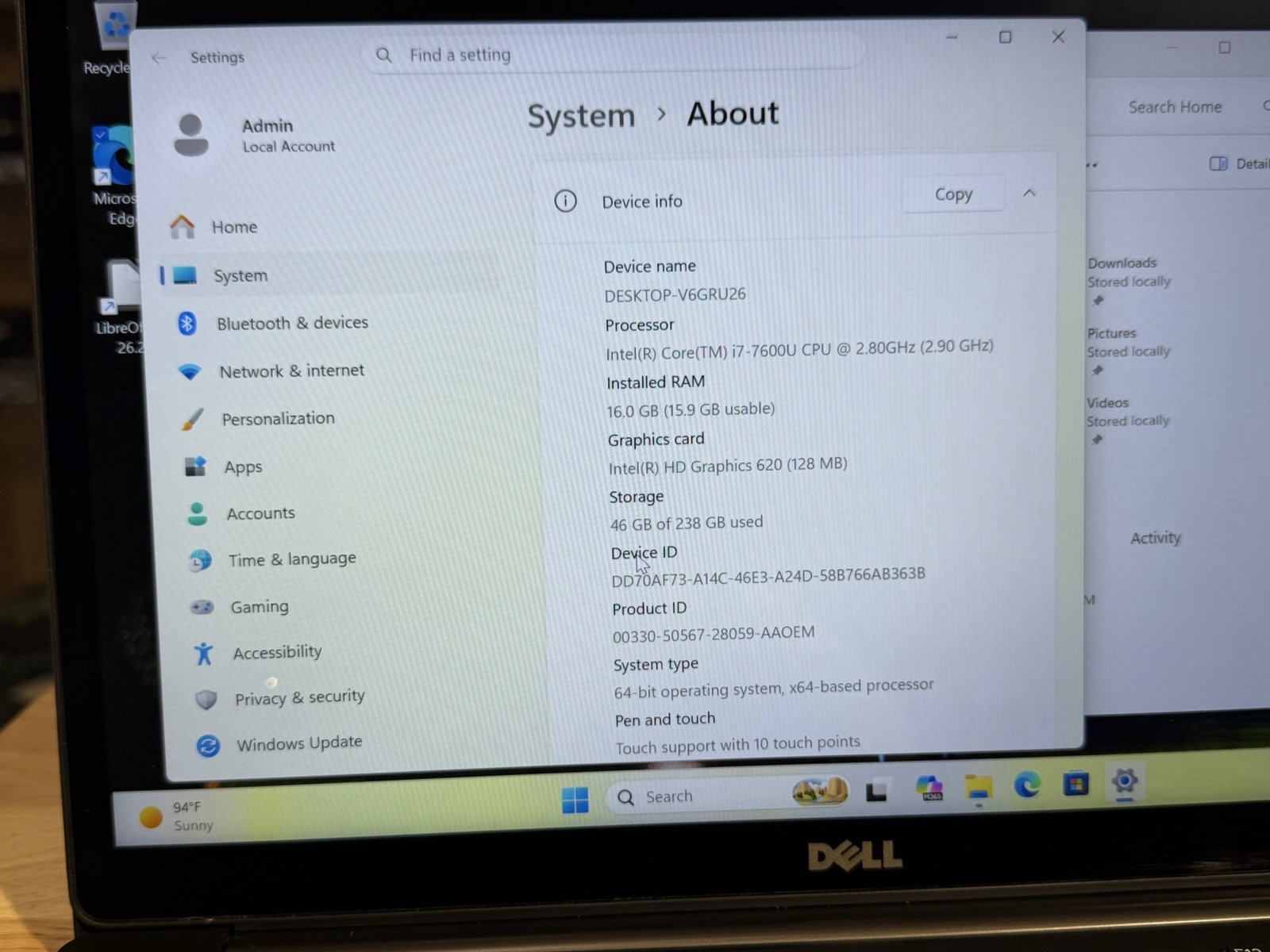Viewport: 1270px width, 952px height.
Task: Open Task View on the taskbar
Action: tap(876, 791)
